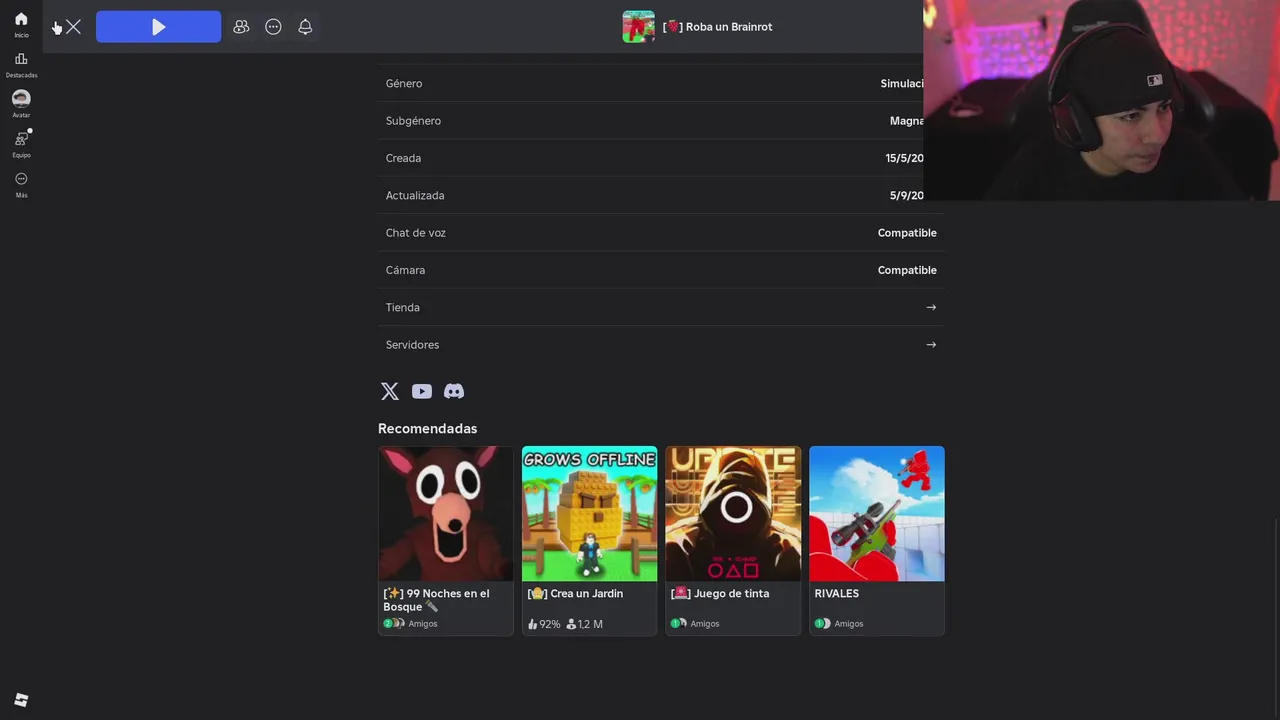The width and height of the screenshot is (1280, 720).
Task: Click the Género row label
Action: click(x=404, y=83)
